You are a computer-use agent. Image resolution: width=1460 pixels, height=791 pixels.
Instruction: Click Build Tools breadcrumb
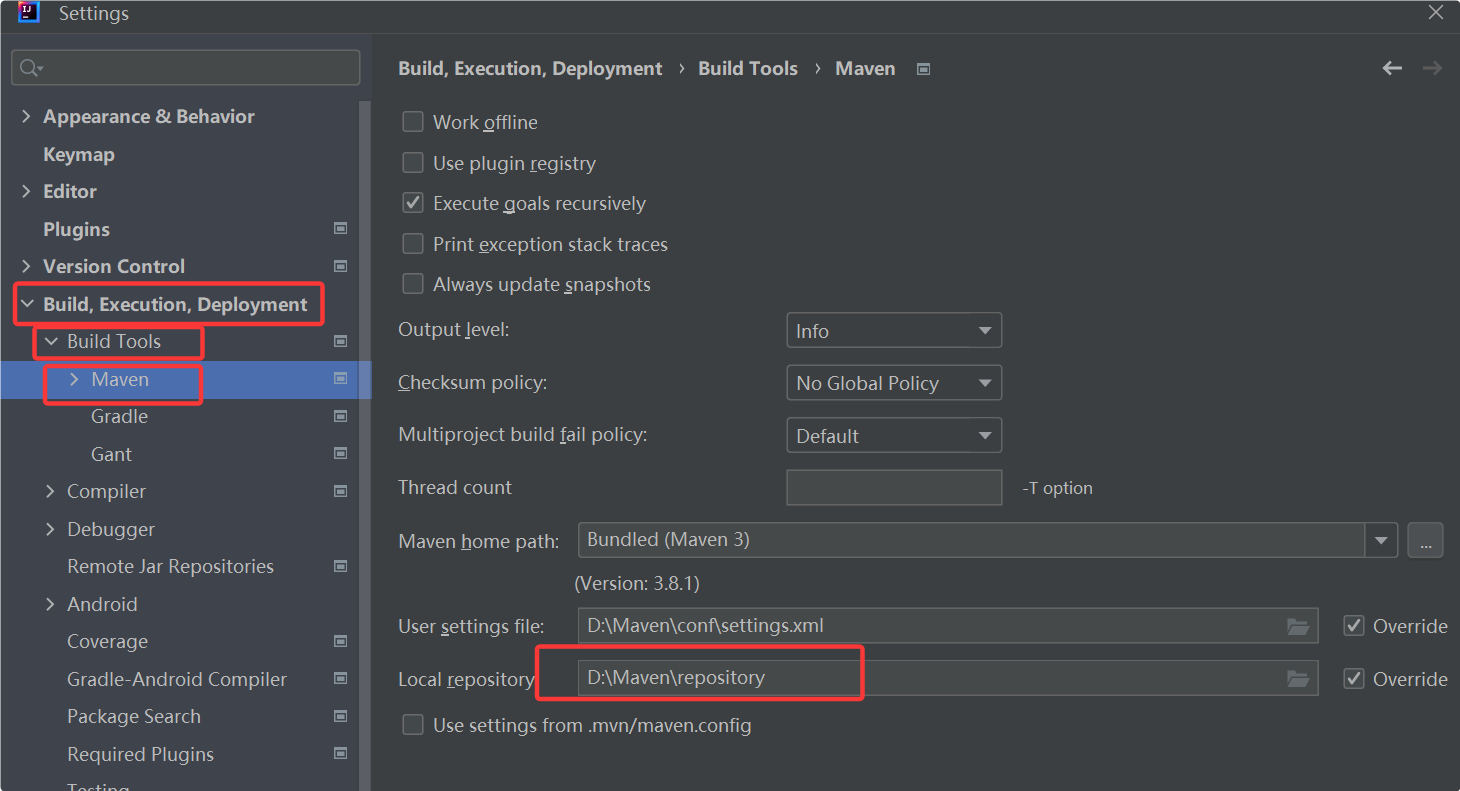[x=748, y=68]
